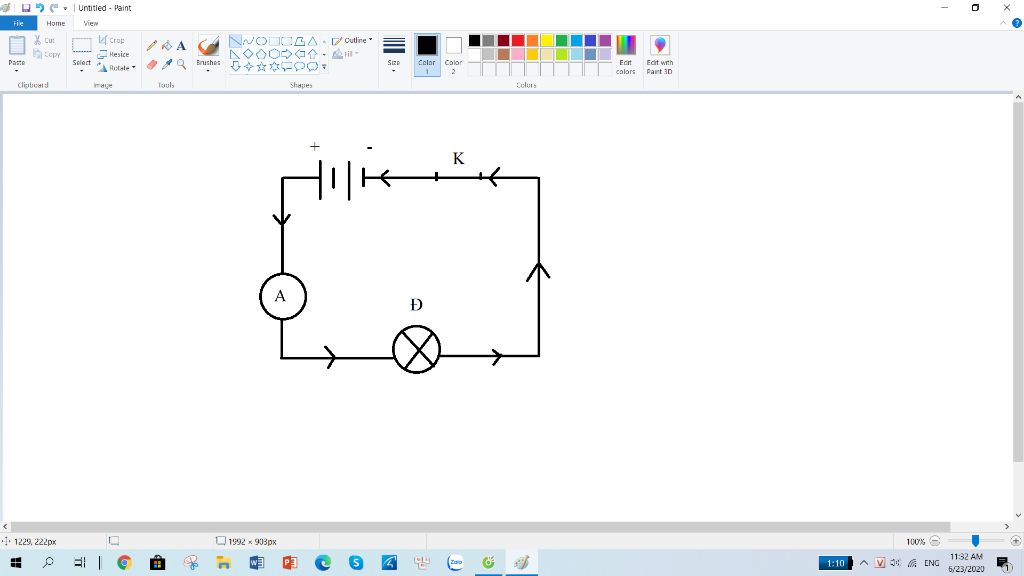Pick the Down arrow shape
This screenshot has height=576, width=1024.
coord(235,67)
